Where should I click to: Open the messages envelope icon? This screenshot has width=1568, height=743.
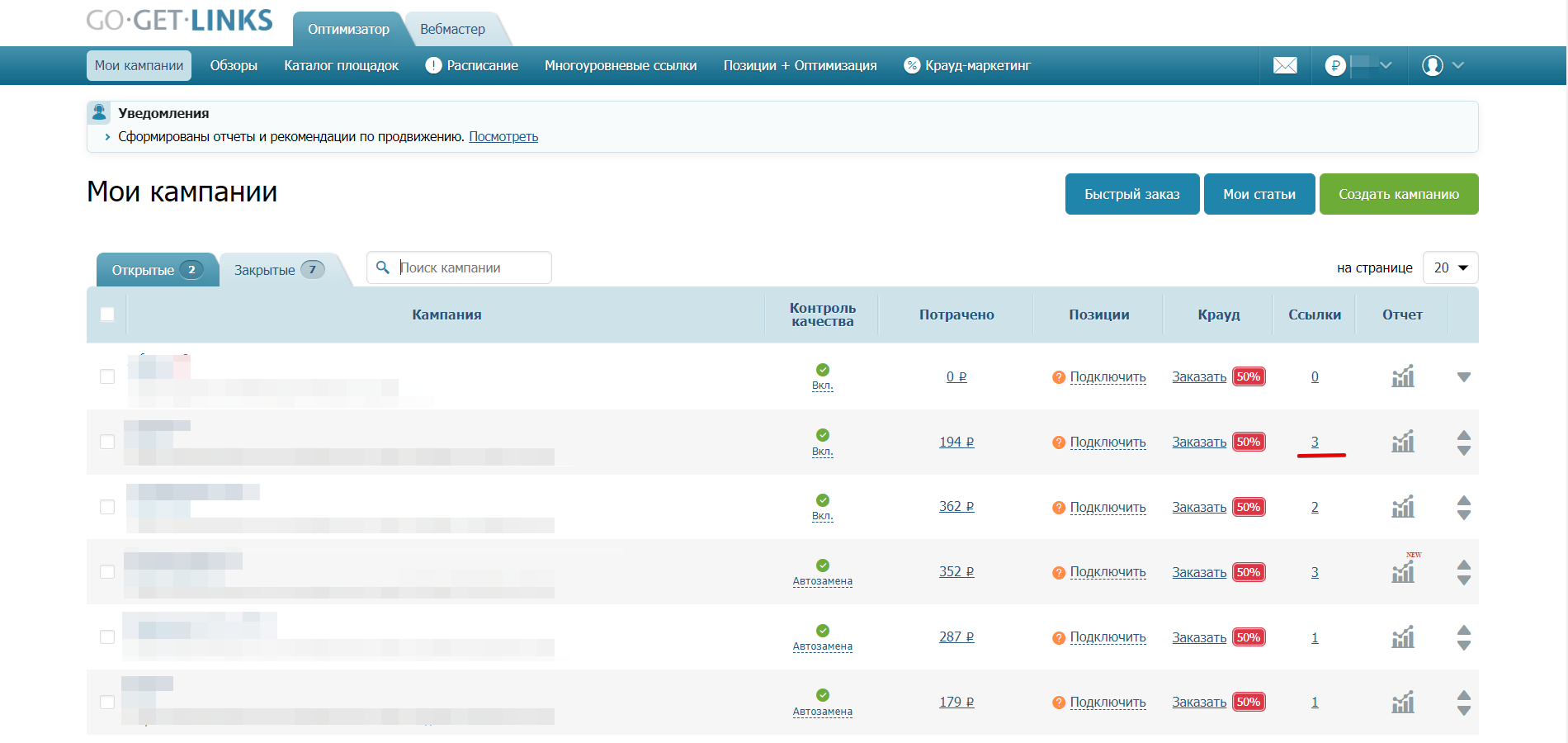click(1285, 65)
